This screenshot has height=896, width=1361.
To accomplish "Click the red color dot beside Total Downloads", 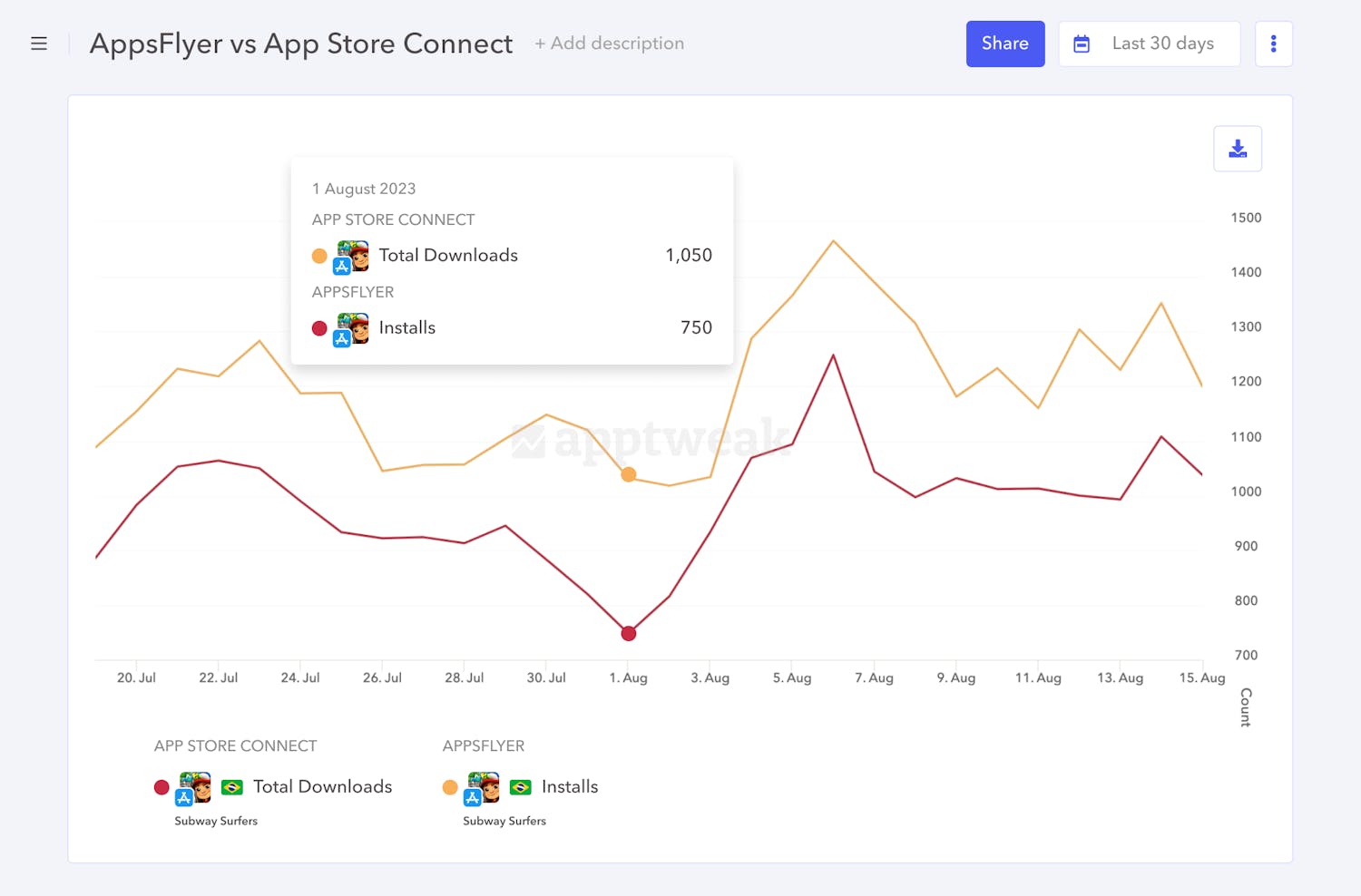I will tap(162, 786).
